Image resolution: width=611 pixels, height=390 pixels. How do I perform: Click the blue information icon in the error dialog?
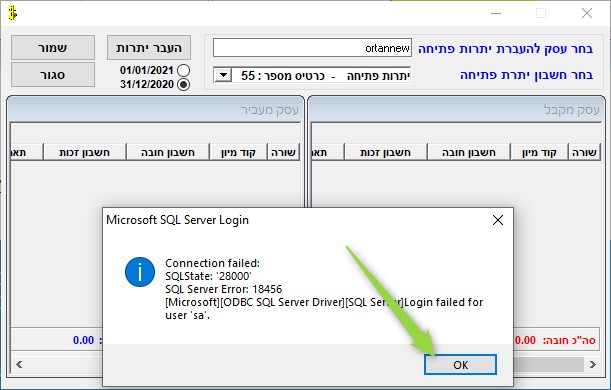click(x=140, y=272)
